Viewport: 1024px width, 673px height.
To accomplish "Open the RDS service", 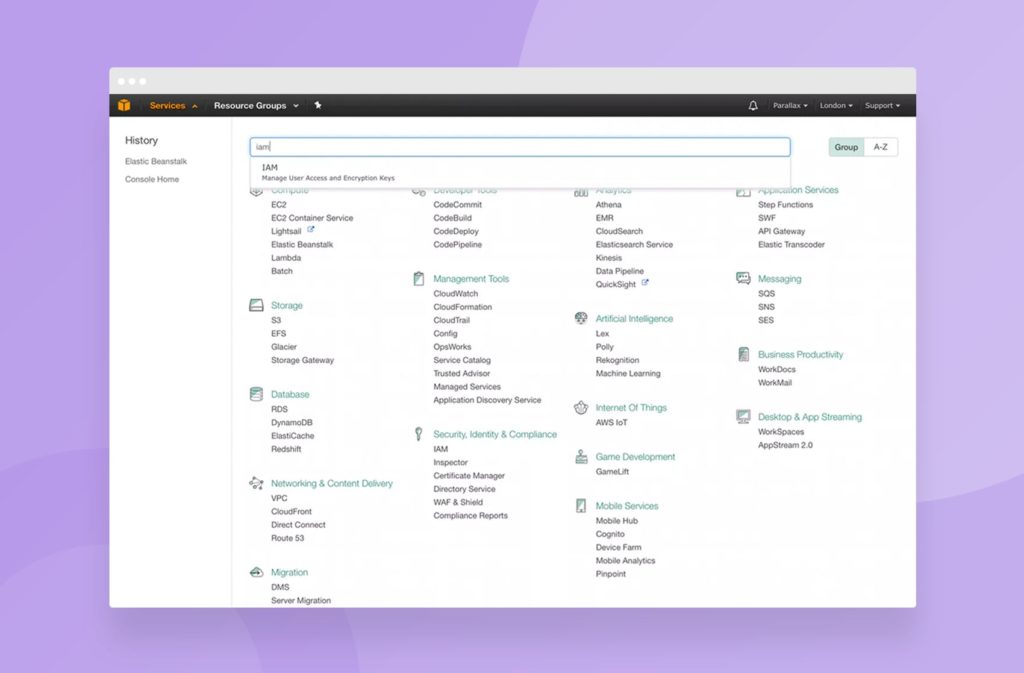I will pyautogui.click(x=280, y=409).
